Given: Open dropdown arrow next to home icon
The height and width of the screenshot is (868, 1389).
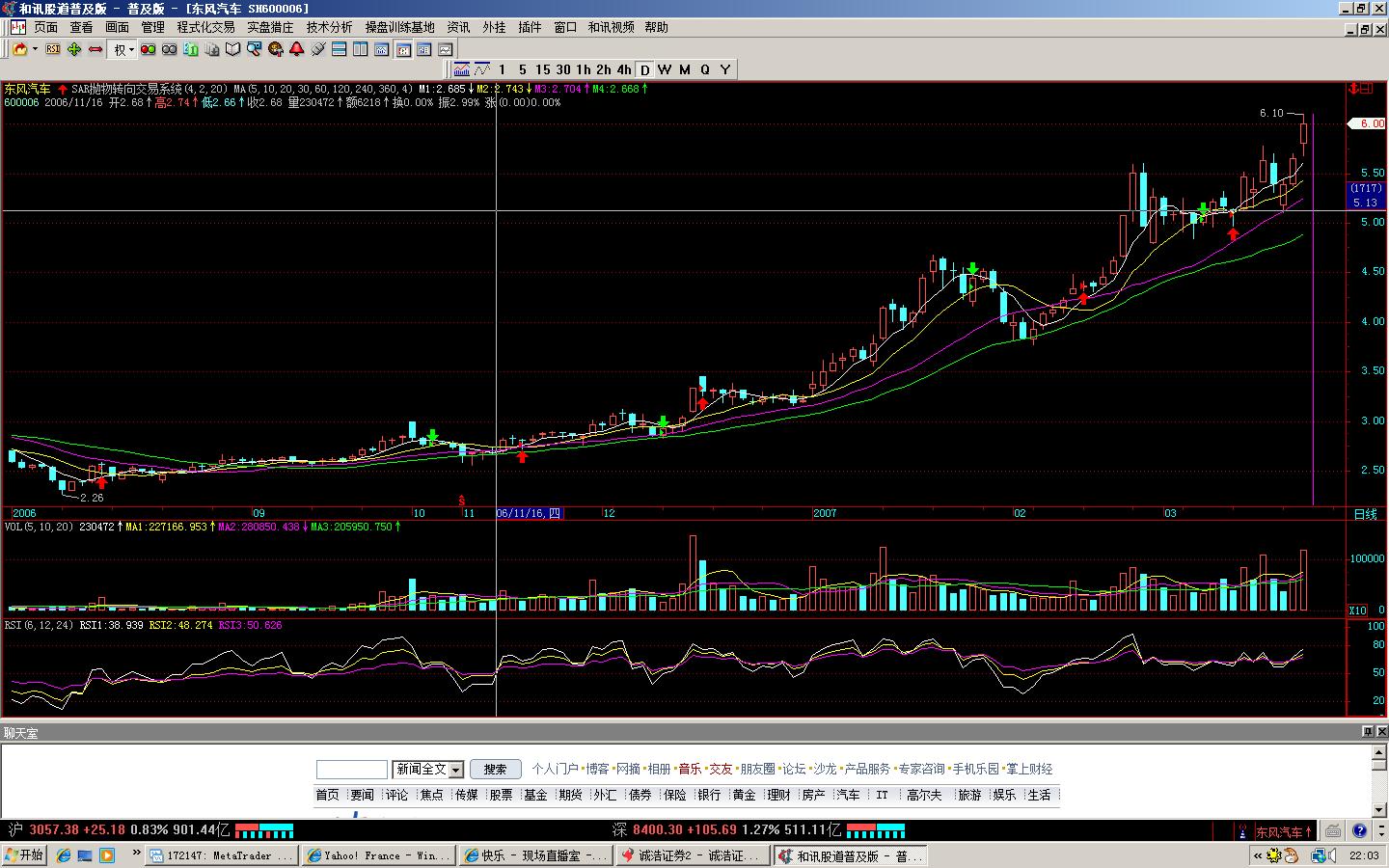Looking at the screenshot, I should [x=36, y=49].
